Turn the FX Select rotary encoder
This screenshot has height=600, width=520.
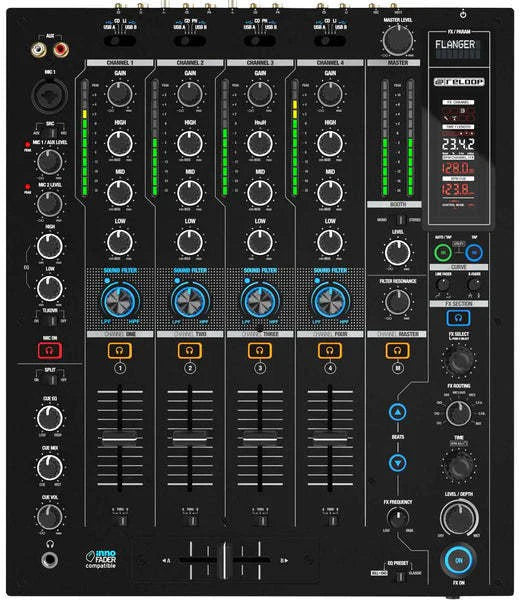pos(459,360)
